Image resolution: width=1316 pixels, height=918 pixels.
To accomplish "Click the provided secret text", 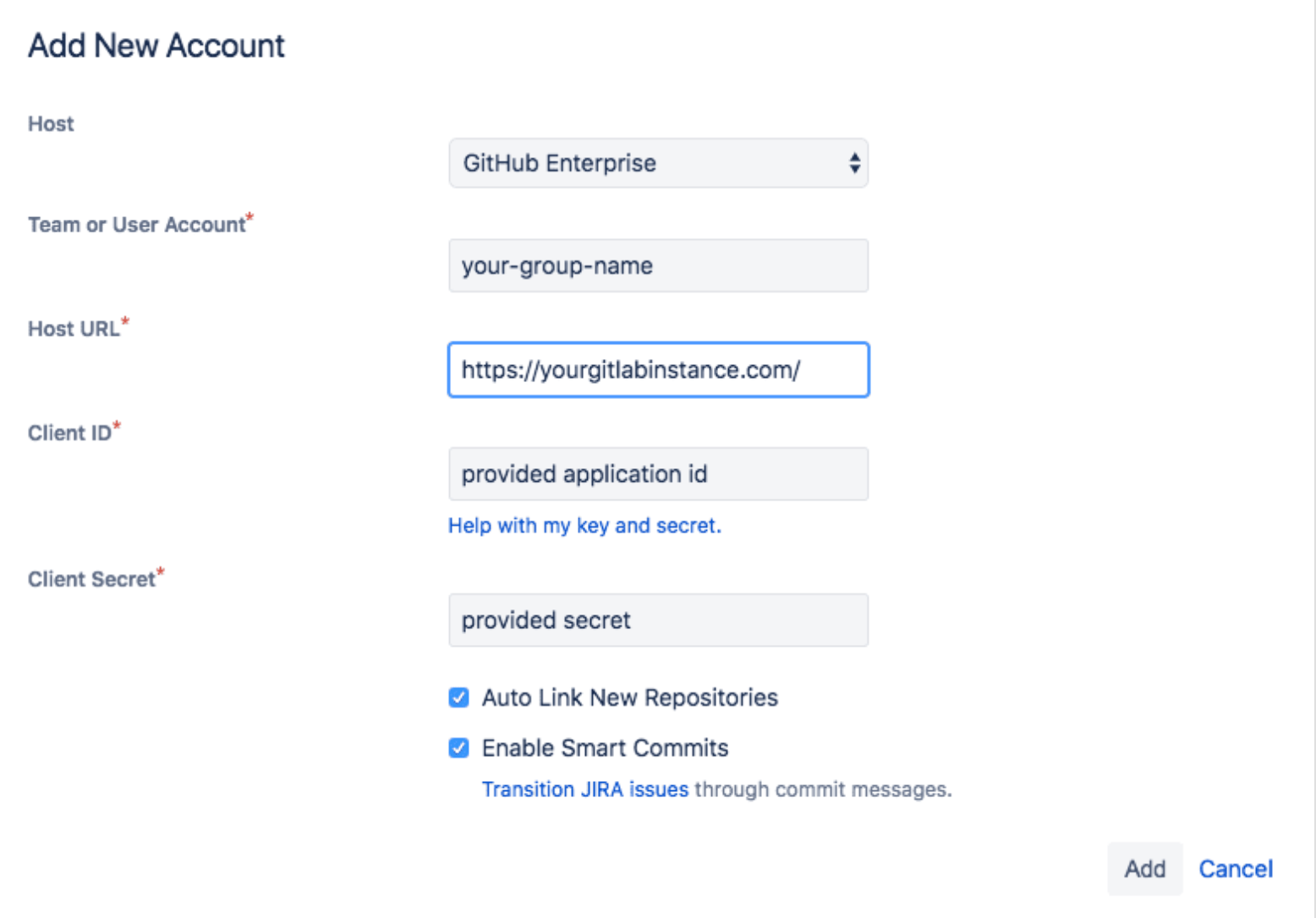I will (545, 620).
